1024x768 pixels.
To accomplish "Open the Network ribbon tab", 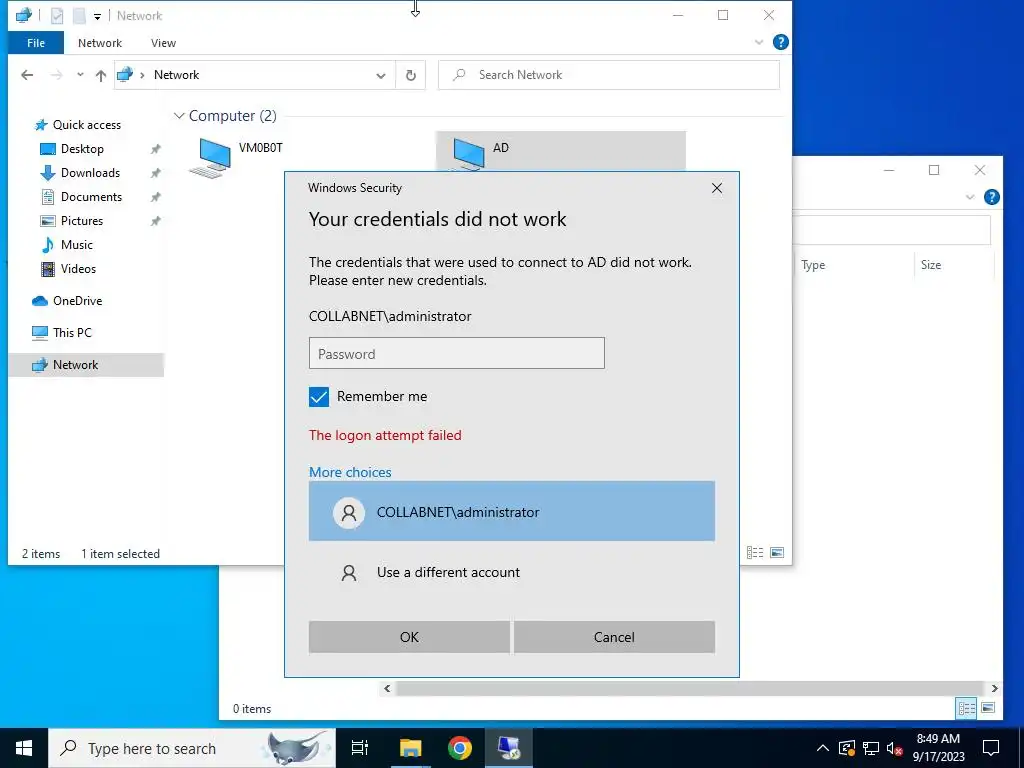I will 100,43.
